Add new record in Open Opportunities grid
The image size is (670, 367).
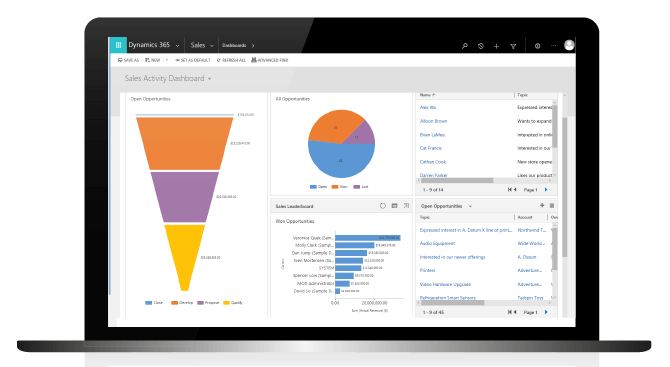[x=542, y=206]
